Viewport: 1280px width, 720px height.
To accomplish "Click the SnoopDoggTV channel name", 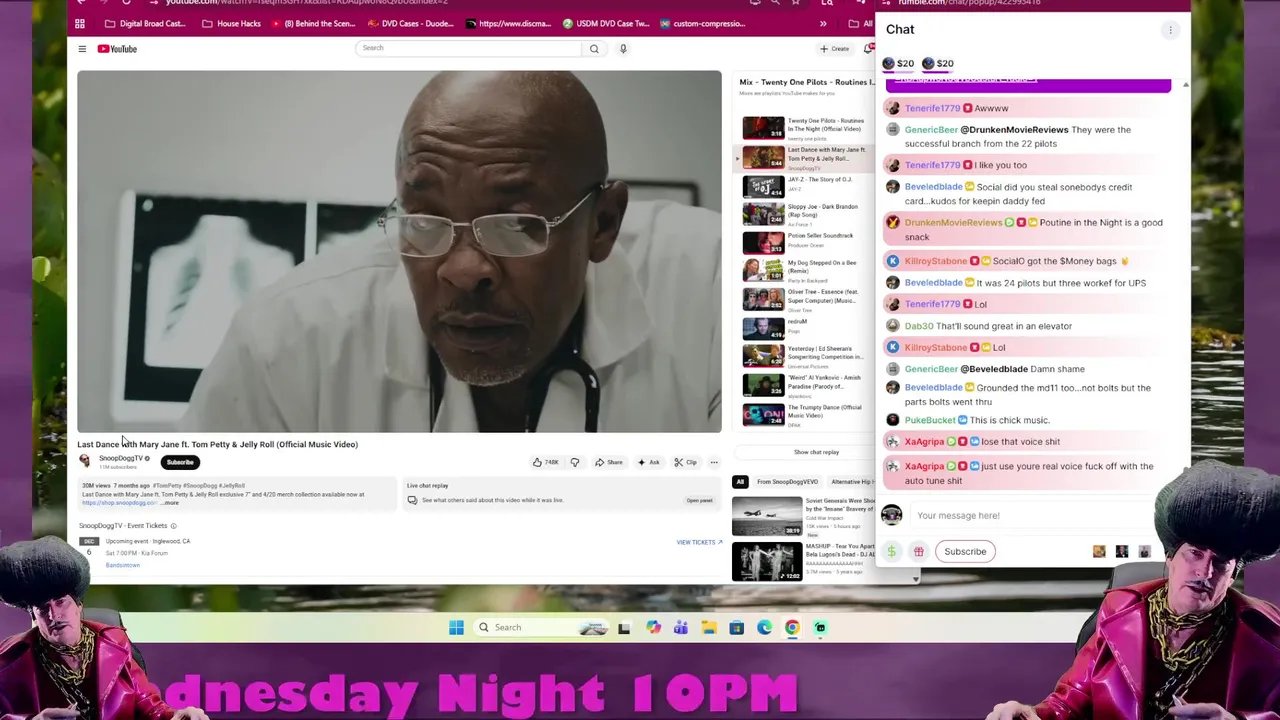I will pyautogui.click(x=120, y=458).
